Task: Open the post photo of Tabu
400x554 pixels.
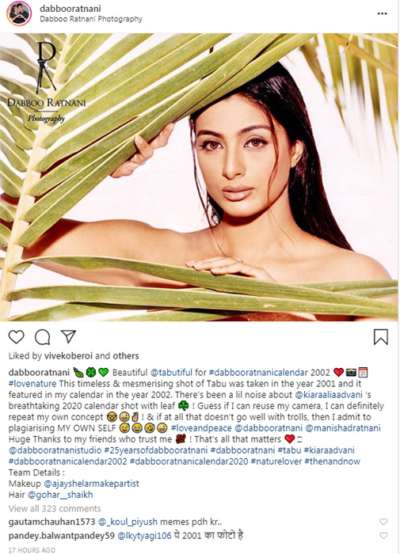Action: (x=199, y=177)
